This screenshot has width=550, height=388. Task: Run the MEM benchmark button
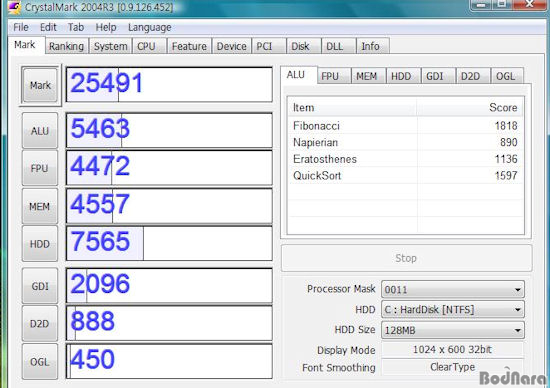coord(40,206)
